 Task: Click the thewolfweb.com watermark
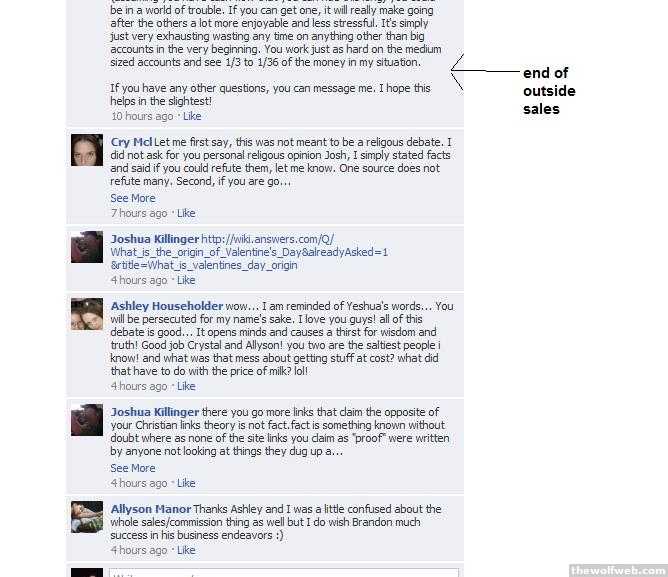coord(619,570)
